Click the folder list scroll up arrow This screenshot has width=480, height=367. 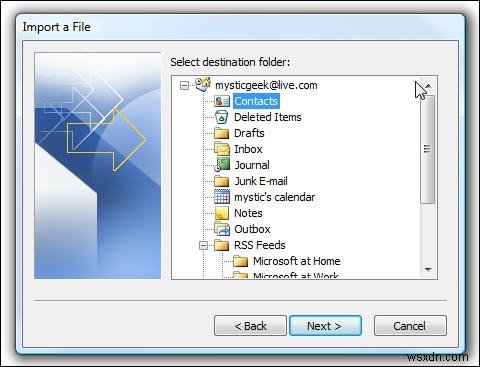point(428,86)
